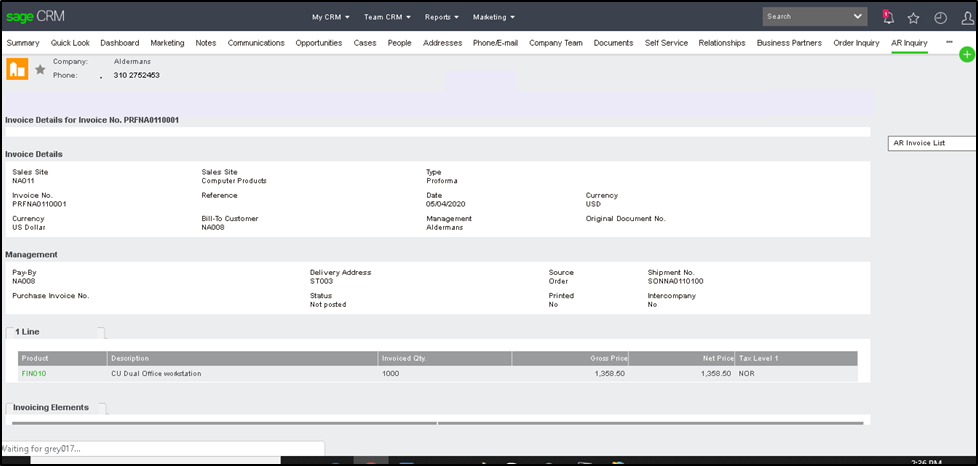Image resolution: width=978 pixels, height=466 pixels.
Task: Open the Marketing dropdown in top bar
Action: tap(493, 17)
